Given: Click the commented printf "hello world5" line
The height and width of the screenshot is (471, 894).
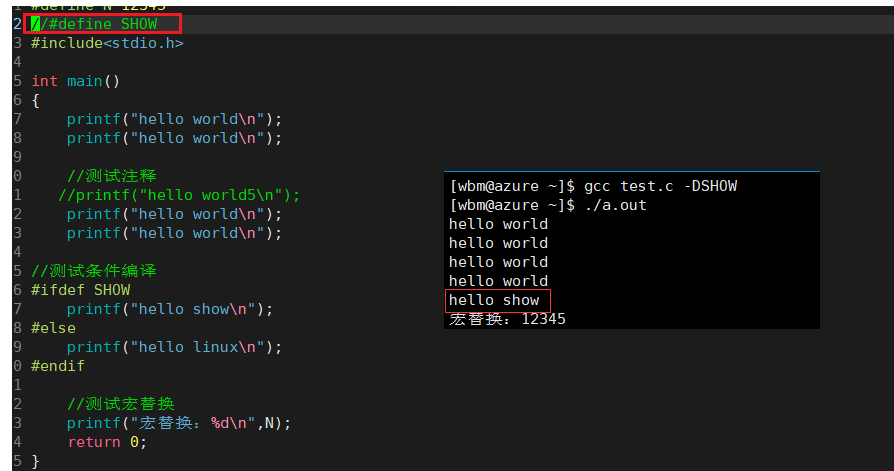Looking at the screenshot, I should pos(179,195).
